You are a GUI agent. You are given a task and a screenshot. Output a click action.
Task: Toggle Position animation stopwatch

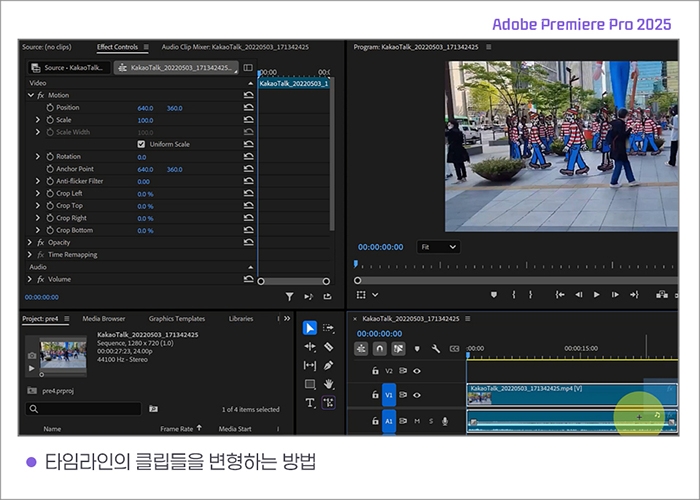tap(50, 108)
